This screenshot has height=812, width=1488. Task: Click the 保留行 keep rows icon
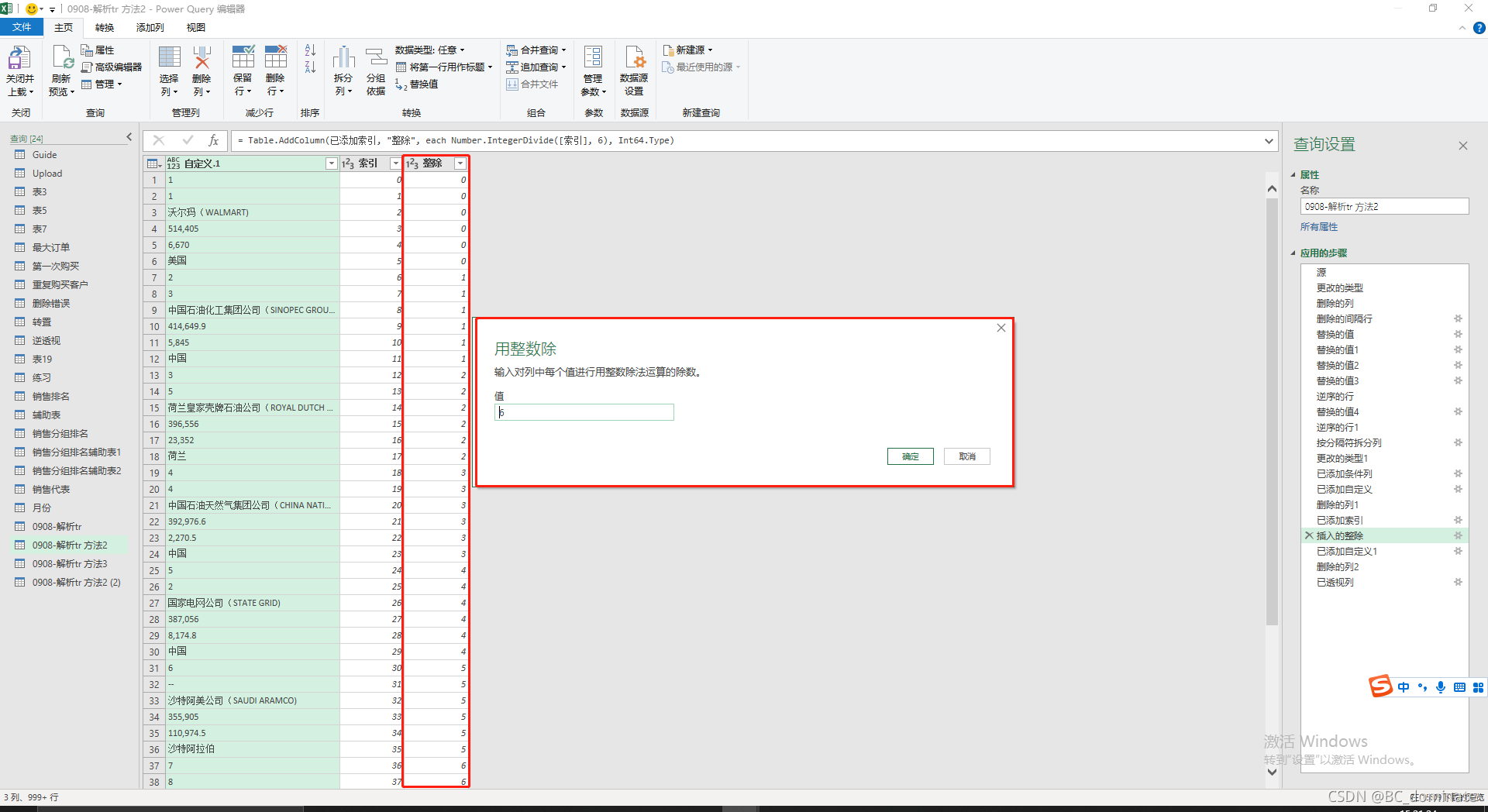(x=243, y=58)
